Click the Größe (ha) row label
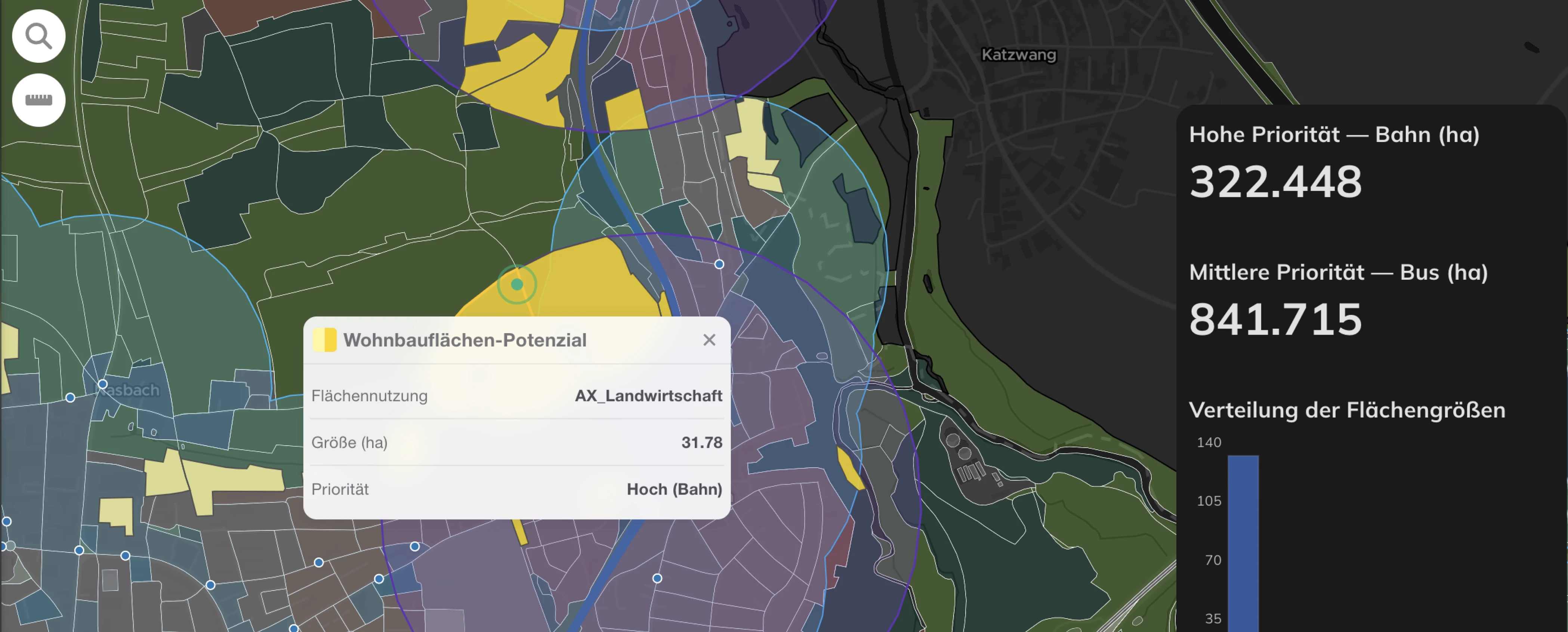1568x632 pixels. (349, 442)
